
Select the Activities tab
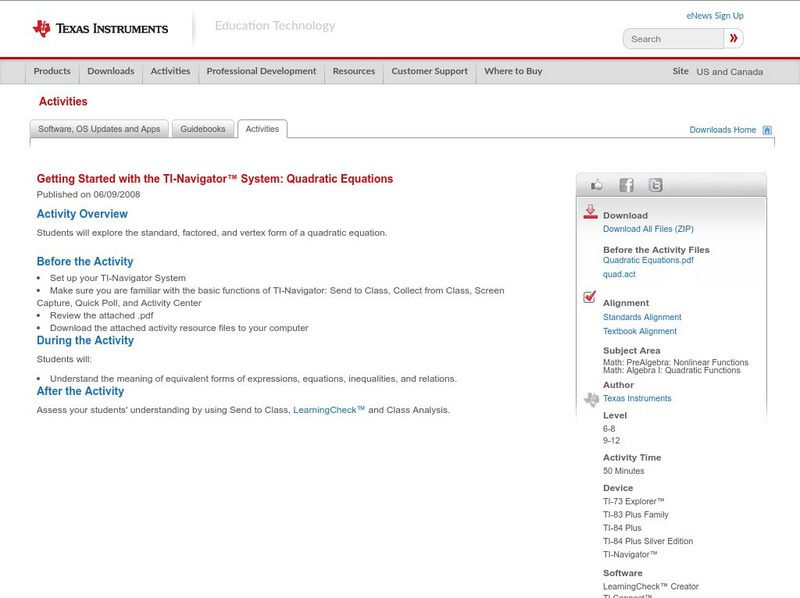coord(262,129)
